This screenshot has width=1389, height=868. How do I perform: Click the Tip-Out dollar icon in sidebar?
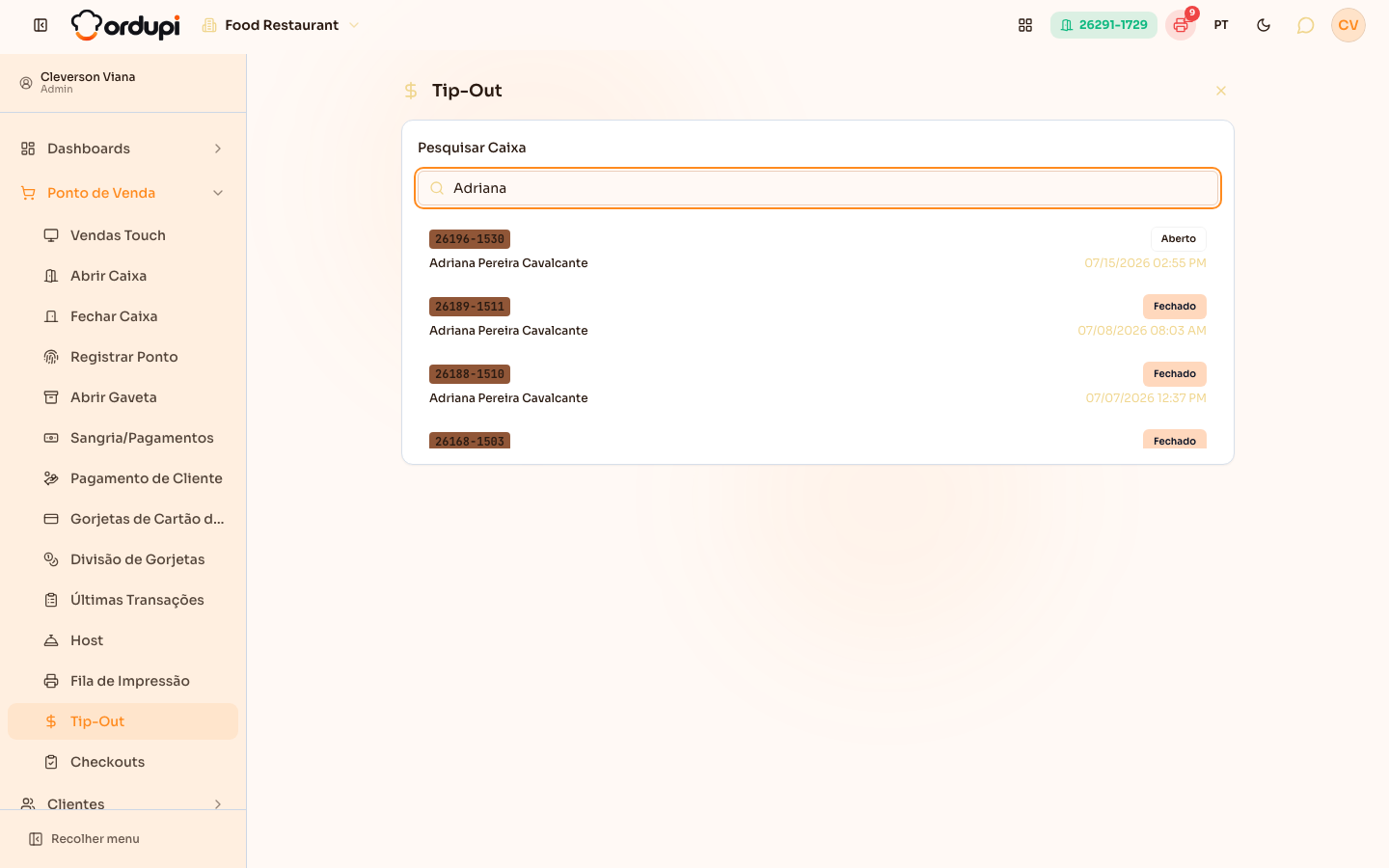click(51, 721)
